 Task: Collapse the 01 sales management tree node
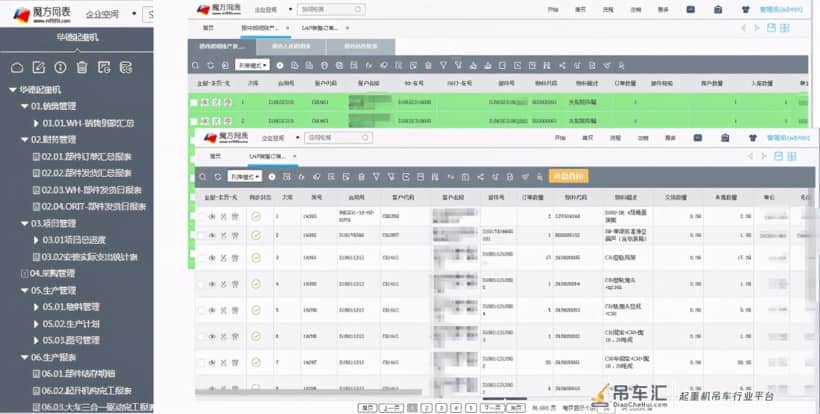click(25, 106)
